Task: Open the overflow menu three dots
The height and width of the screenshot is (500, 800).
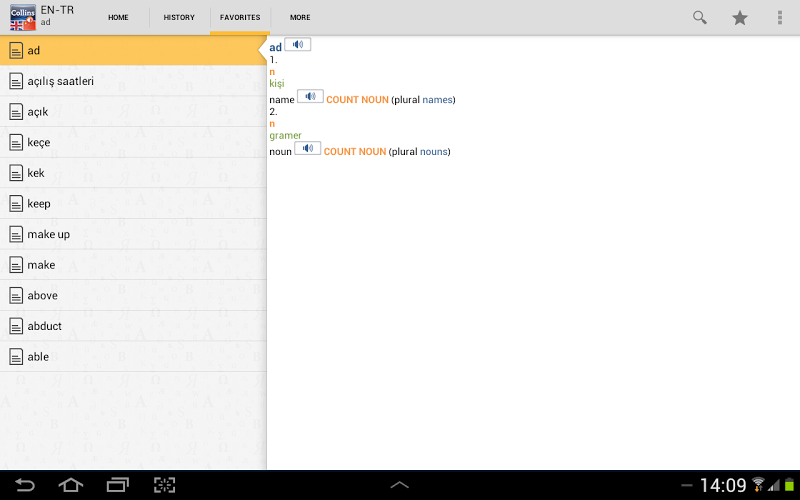Action: pyautogui.click(x=780, y=17)
